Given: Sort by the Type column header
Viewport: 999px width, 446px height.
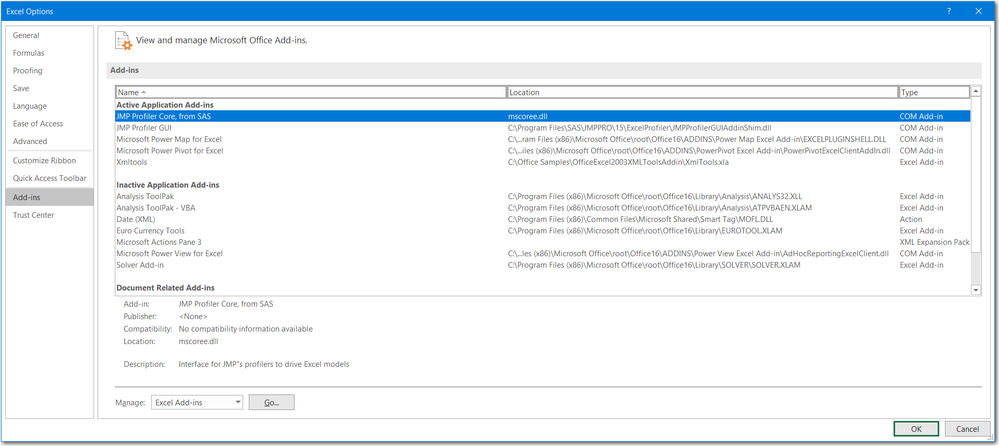Looking at the screenshot, I should coord(934,92).
